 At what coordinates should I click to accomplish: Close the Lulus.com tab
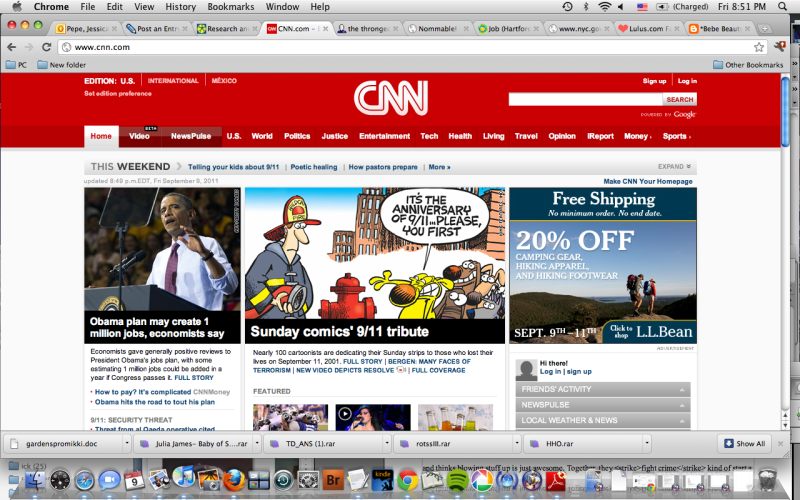coord(677,29)
